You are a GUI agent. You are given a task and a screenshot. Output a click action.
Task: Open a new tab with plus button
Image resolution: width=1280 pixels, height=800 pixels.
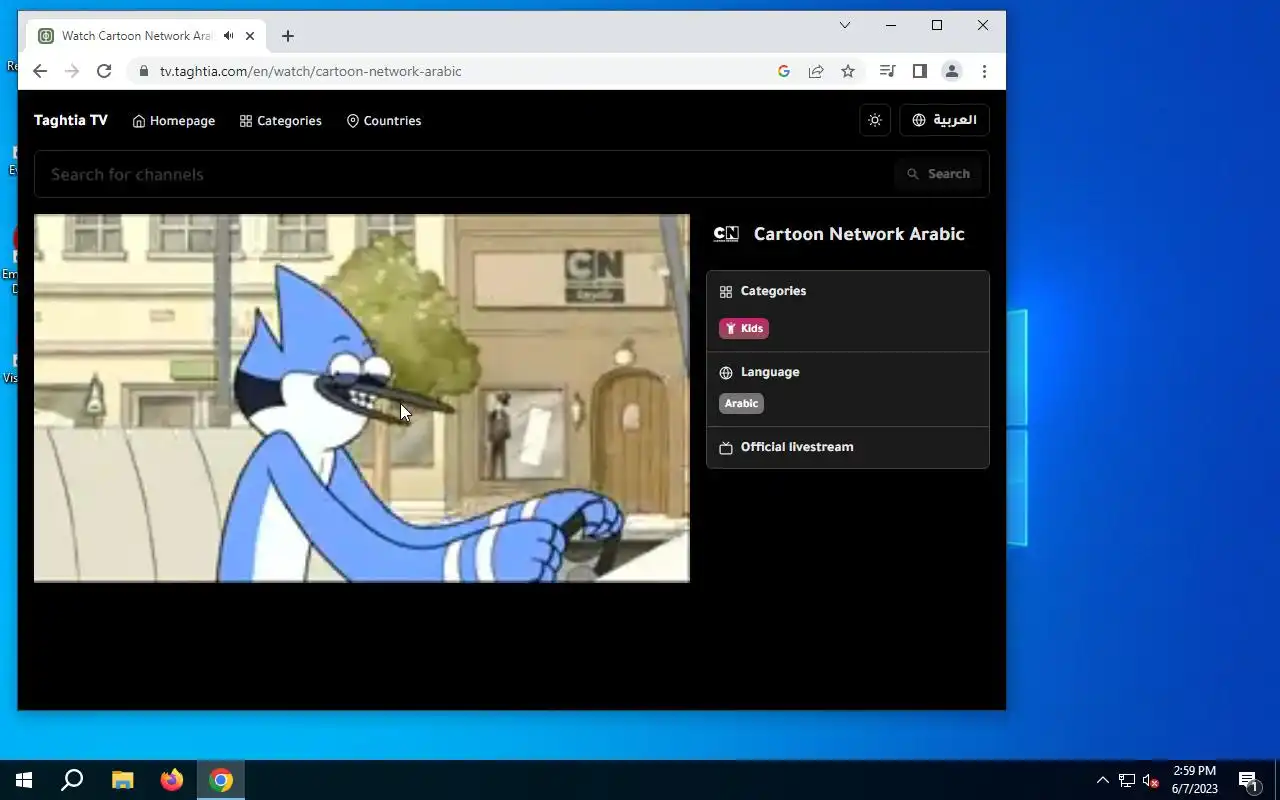click(x=288, y=36)
